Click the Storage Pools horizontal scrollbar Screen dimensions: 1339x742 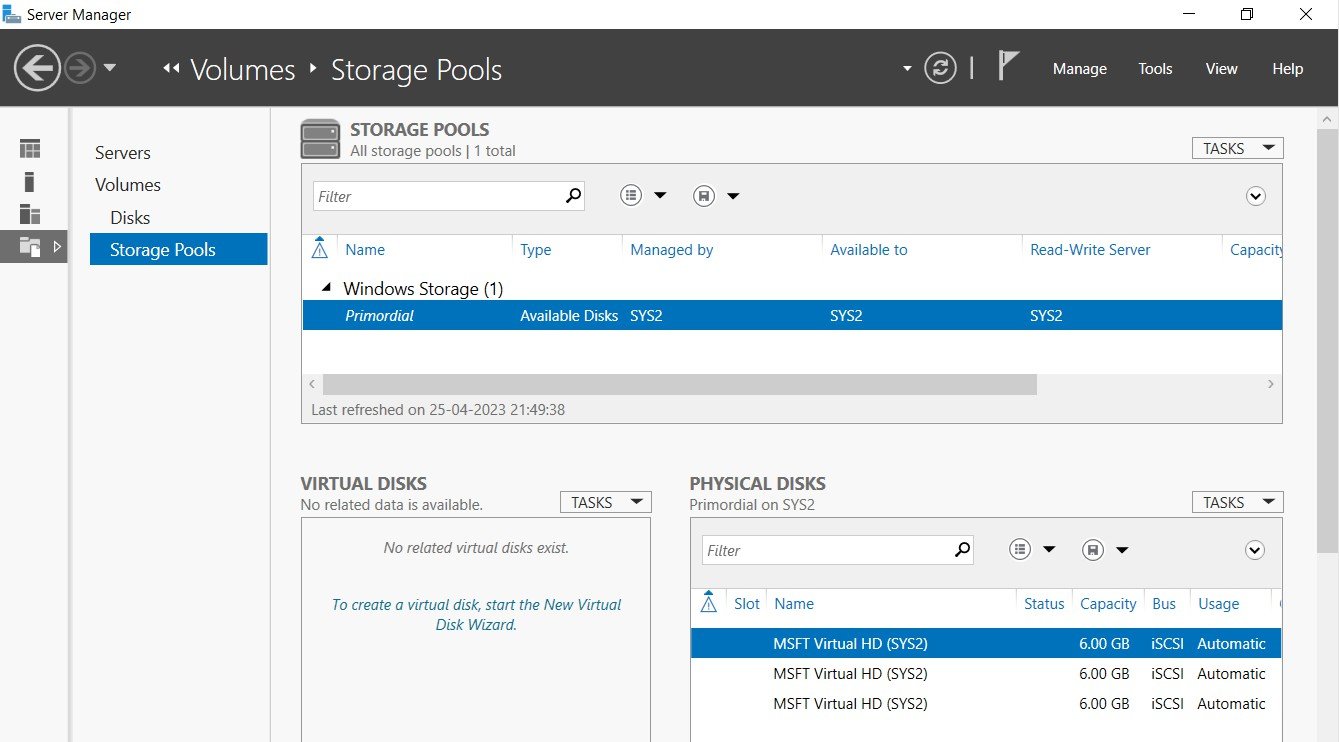680,384
